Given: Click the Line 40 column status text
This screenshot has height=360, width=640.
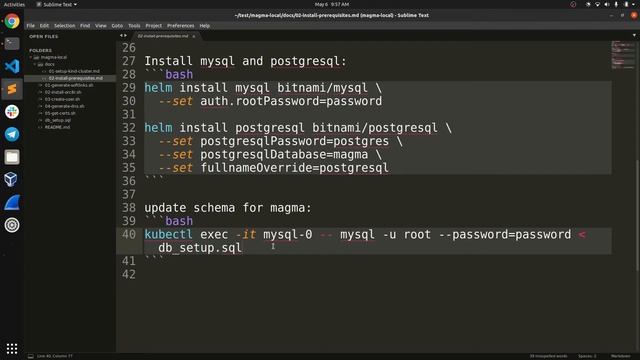Looking at the screenshot, I should [x=55, y=356].
